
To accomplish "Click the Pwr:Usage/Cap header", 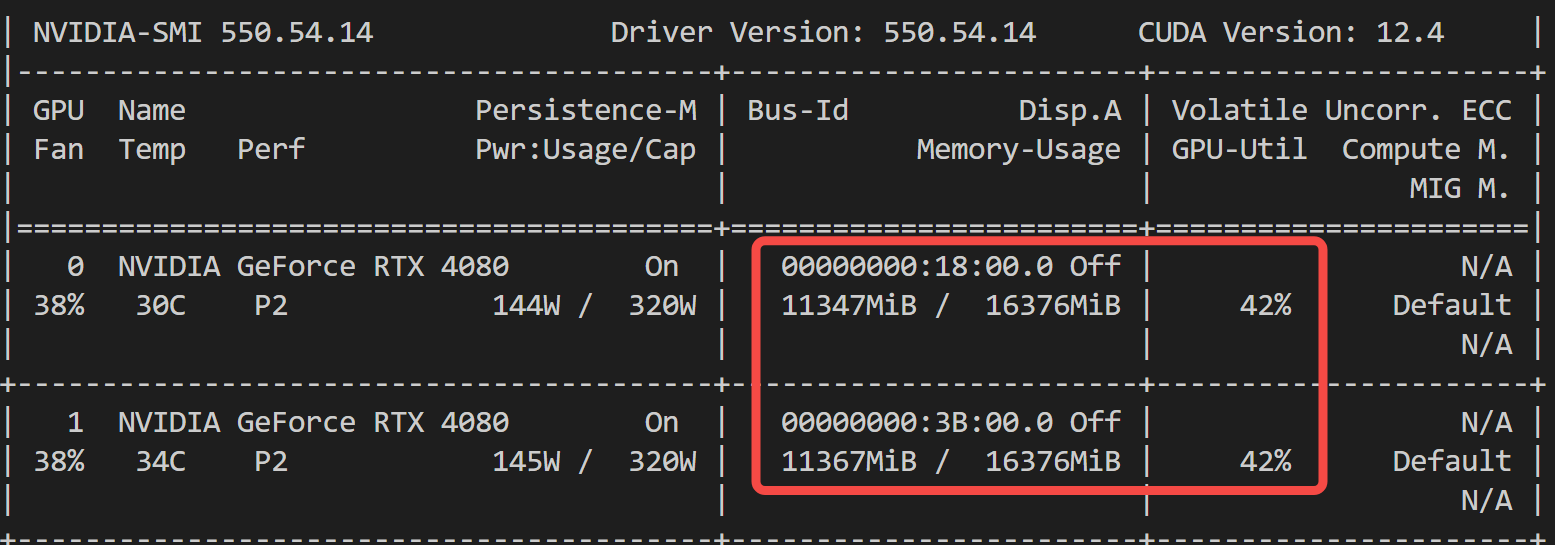I will [586, 150].
